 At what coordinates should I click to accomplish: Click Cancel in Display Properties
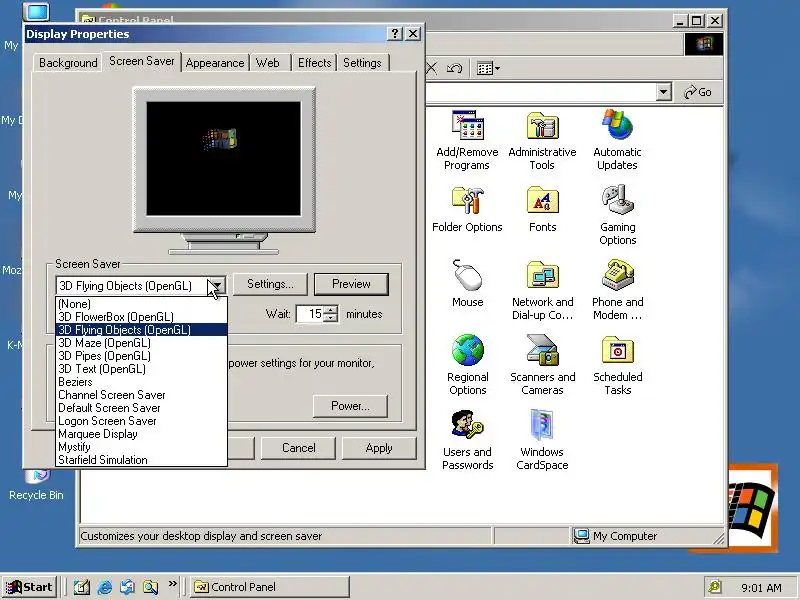pos(298,448)
